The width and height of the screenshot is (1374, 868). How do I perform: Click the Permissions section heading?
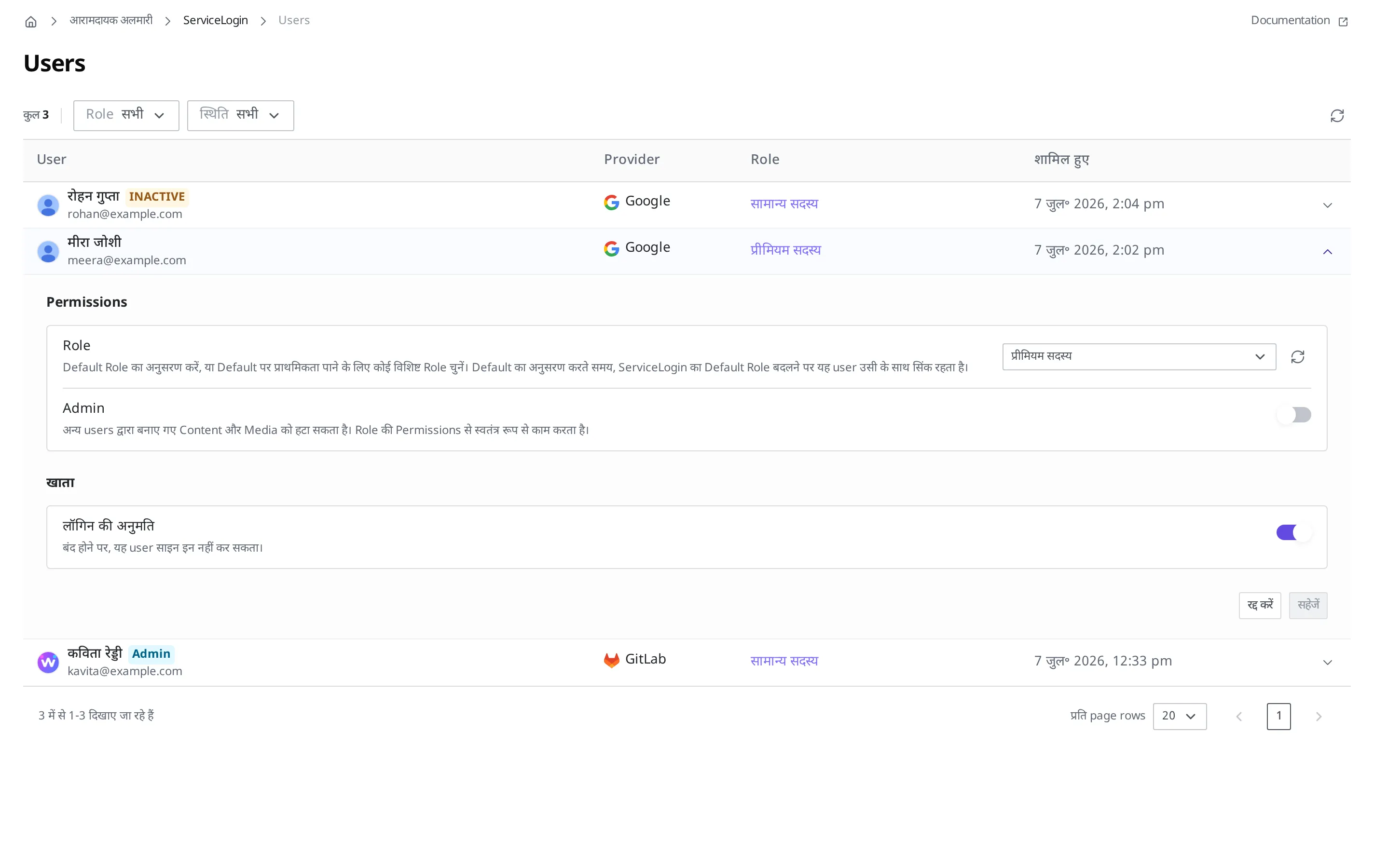[87, 302]
